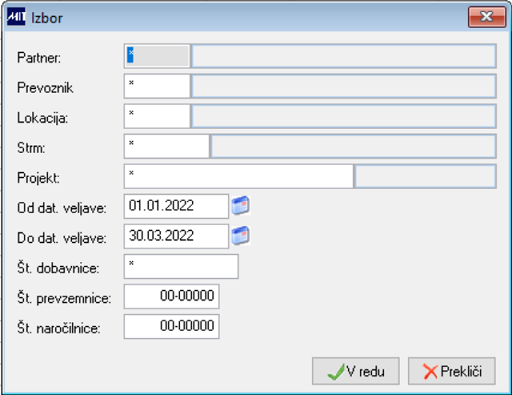512x395 pixels.
Task: Open calendar for Do dat. veljave
Action: tap(241, 235)
